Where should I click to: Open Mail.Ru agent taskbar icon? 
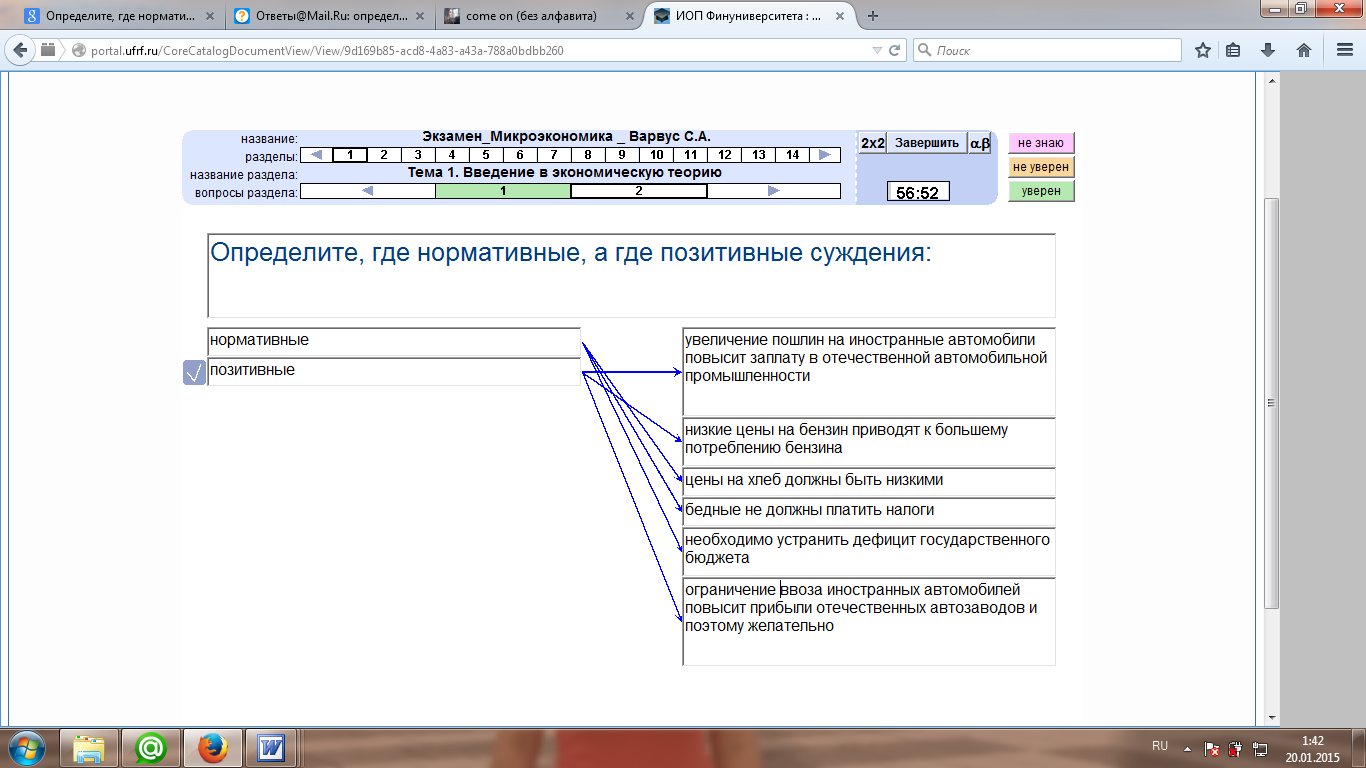click(x=150, y=748)
